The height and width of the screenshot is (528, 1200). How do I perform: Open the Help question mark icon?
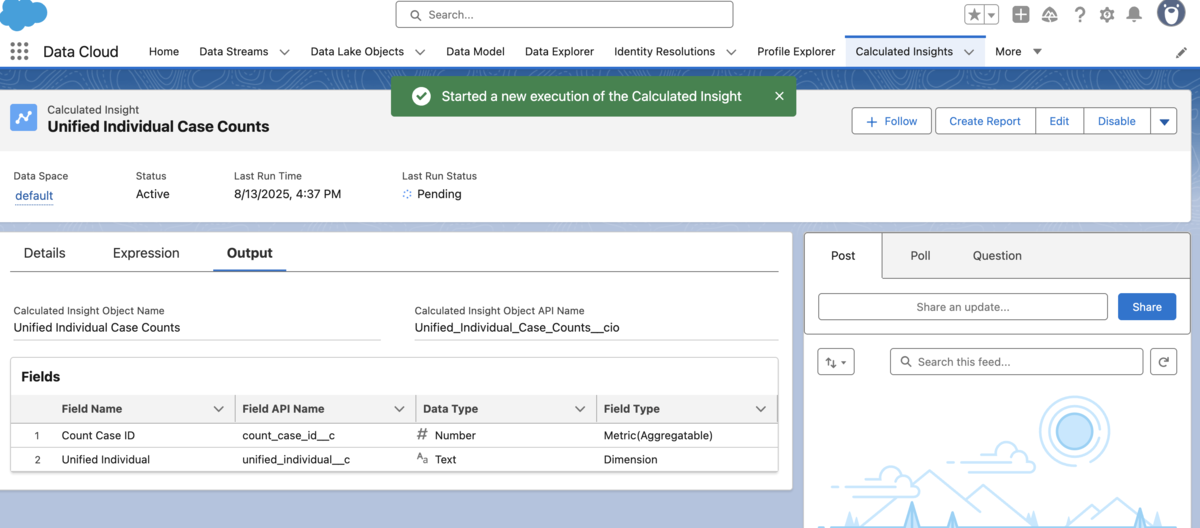[x=1079, y=15]
